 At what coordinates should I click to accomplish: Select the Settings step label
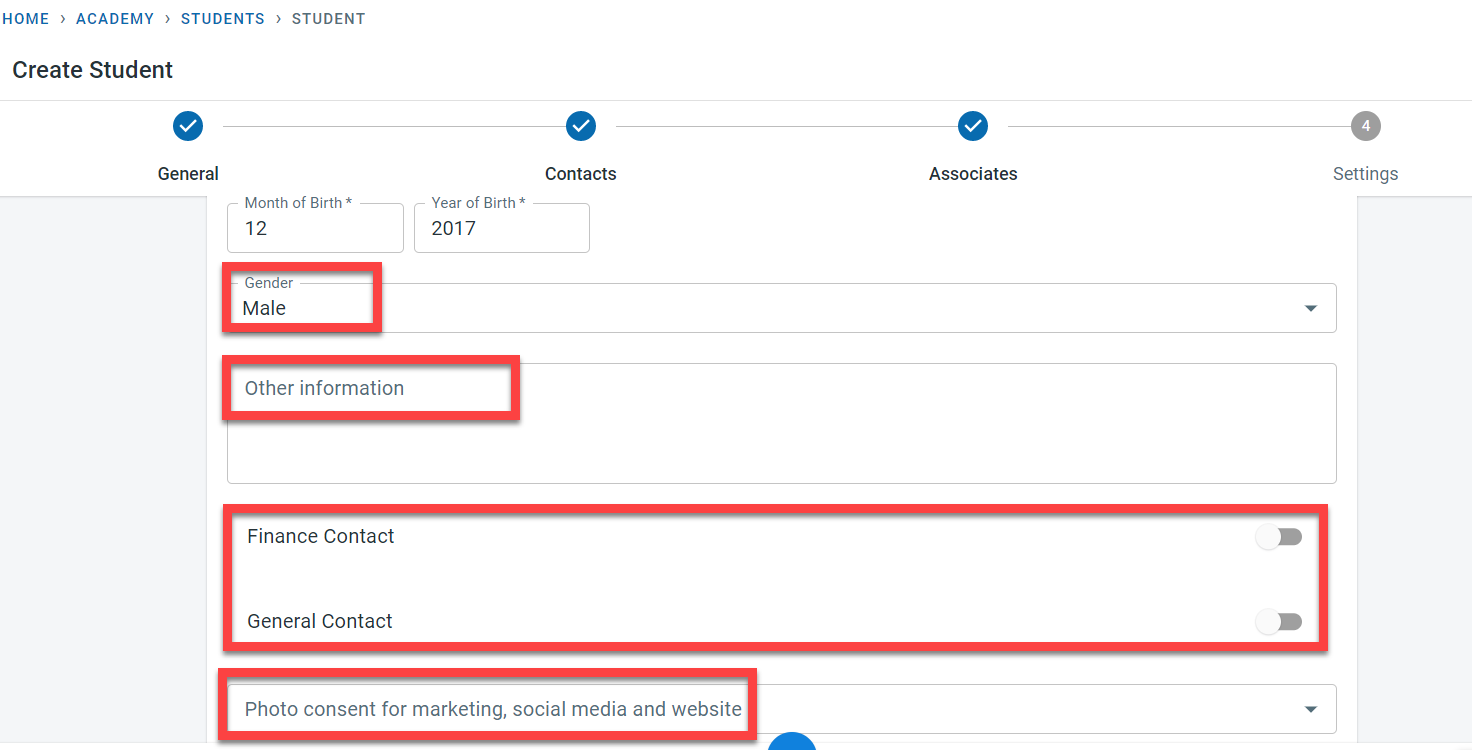[1365, 174]
